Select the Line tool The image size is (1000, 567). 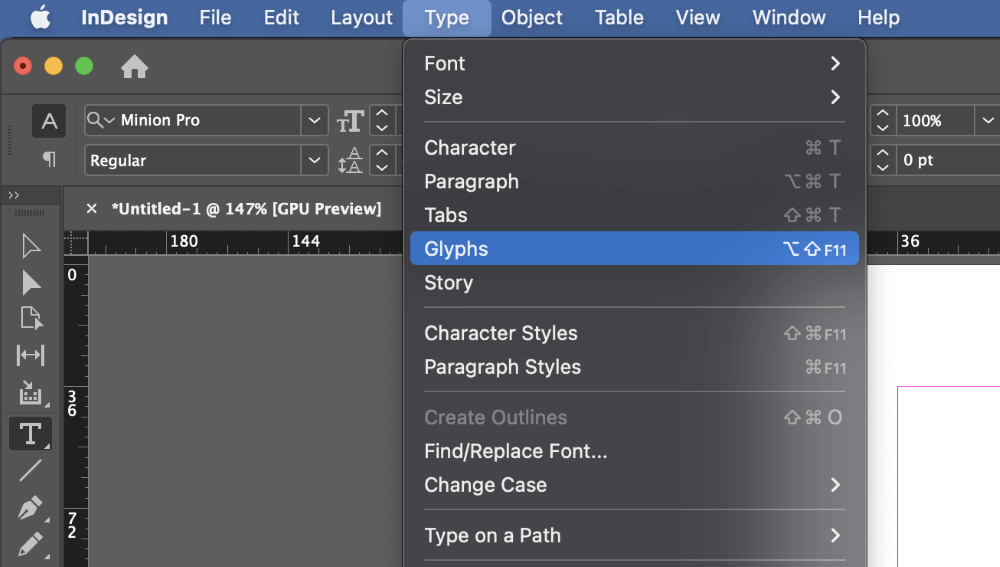point(30,471)
